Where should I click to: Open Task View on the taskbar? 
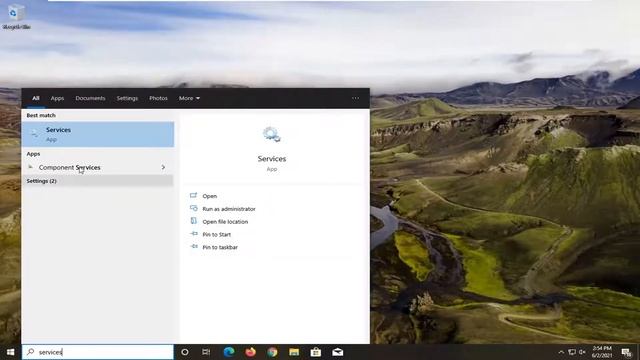[x=206, y=352]
